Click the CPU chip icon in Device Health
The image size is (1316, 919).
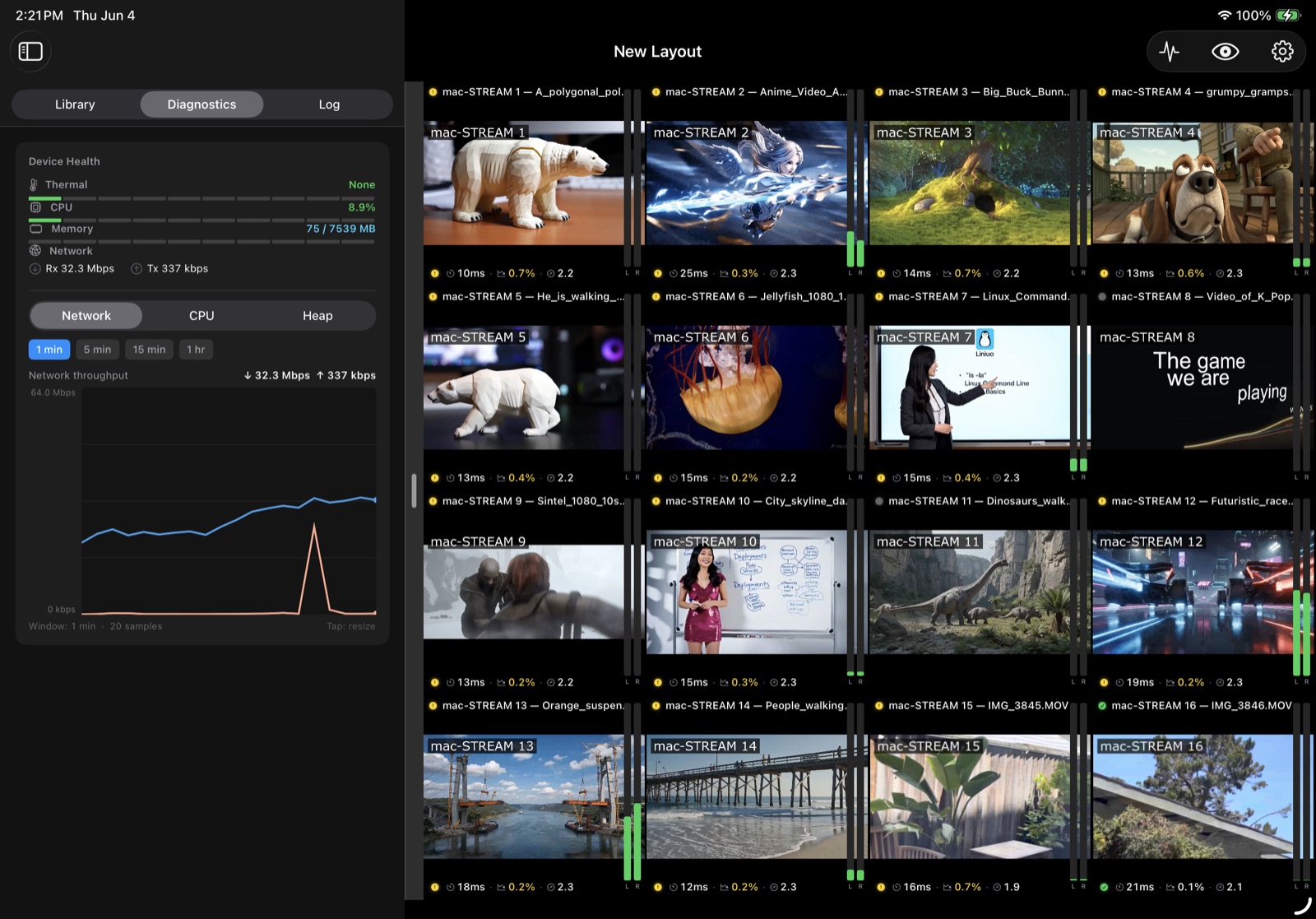(35, 207)
